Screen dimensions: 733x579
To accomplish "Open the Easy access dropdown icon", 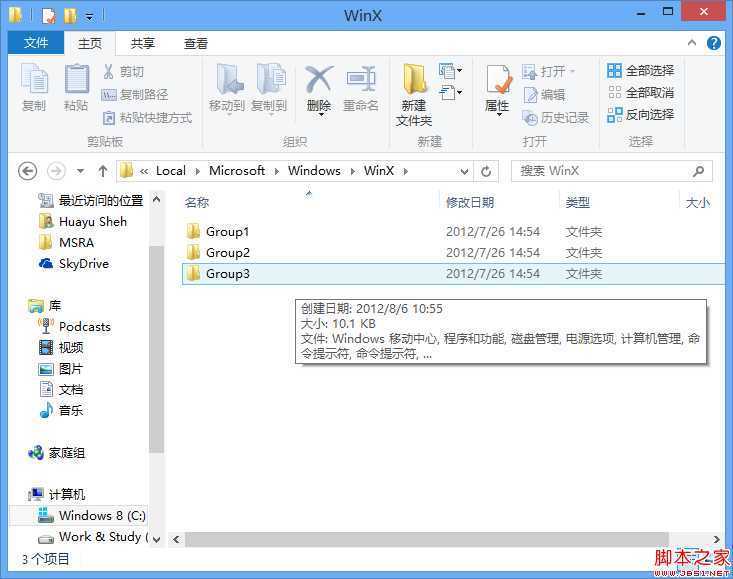I will (450, 93).
